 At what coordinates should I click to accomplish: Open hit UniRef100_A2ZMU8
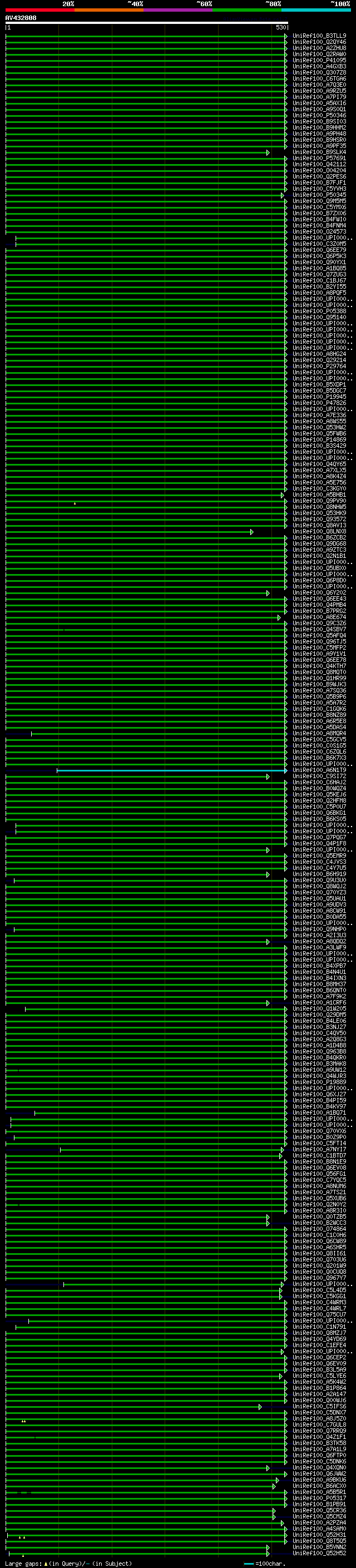(319, 48)
